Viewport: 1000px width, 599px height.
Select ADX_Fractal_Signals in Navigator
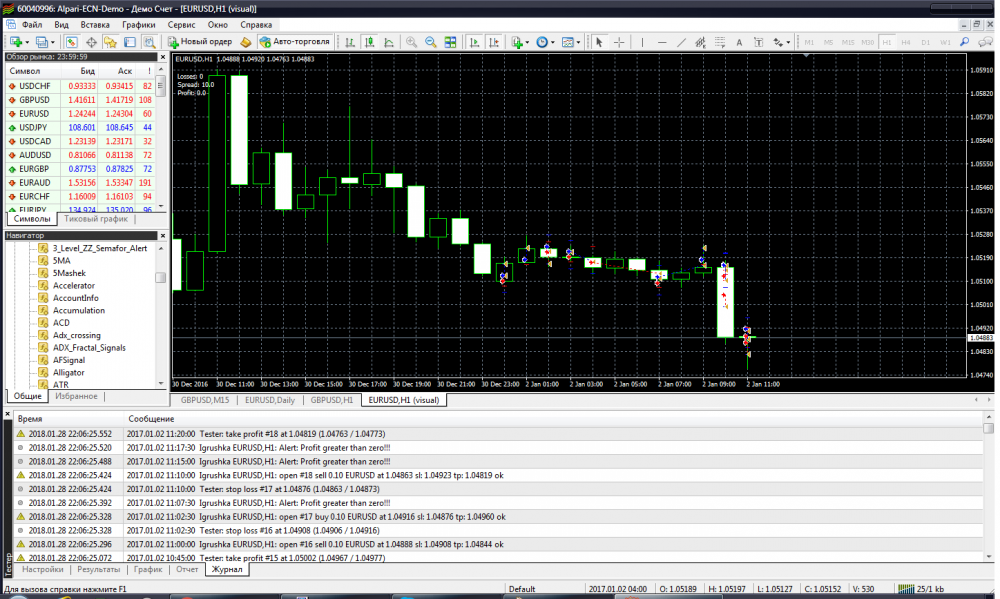[x=89, y=348]
